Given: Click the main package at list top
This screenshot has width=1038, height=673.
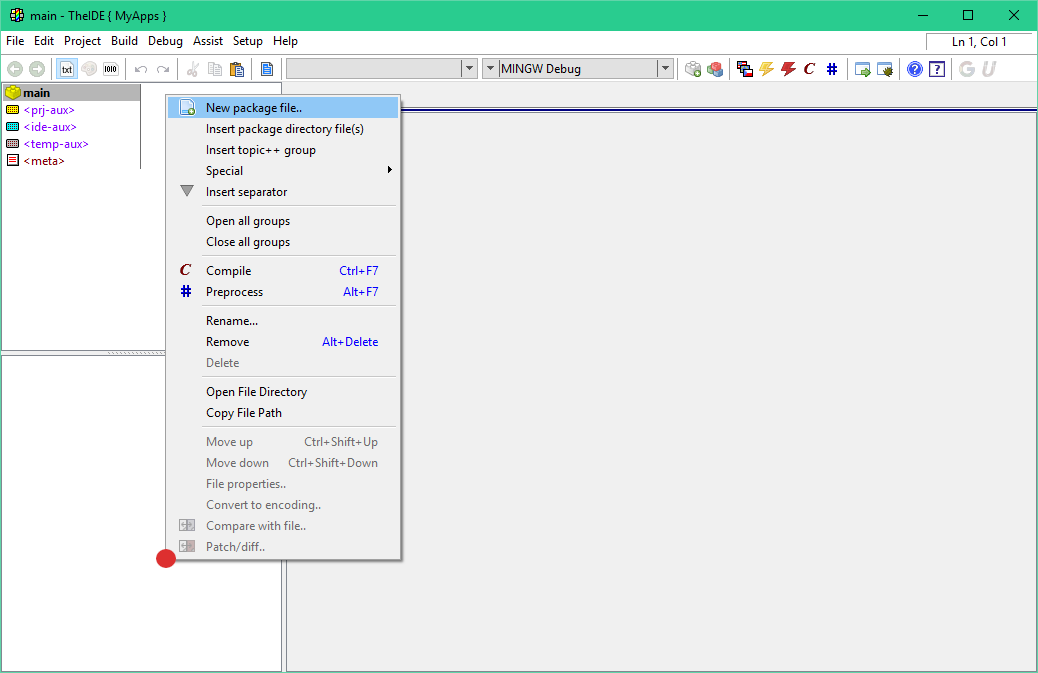Looking at the screenshot, I should pos(36,93).
